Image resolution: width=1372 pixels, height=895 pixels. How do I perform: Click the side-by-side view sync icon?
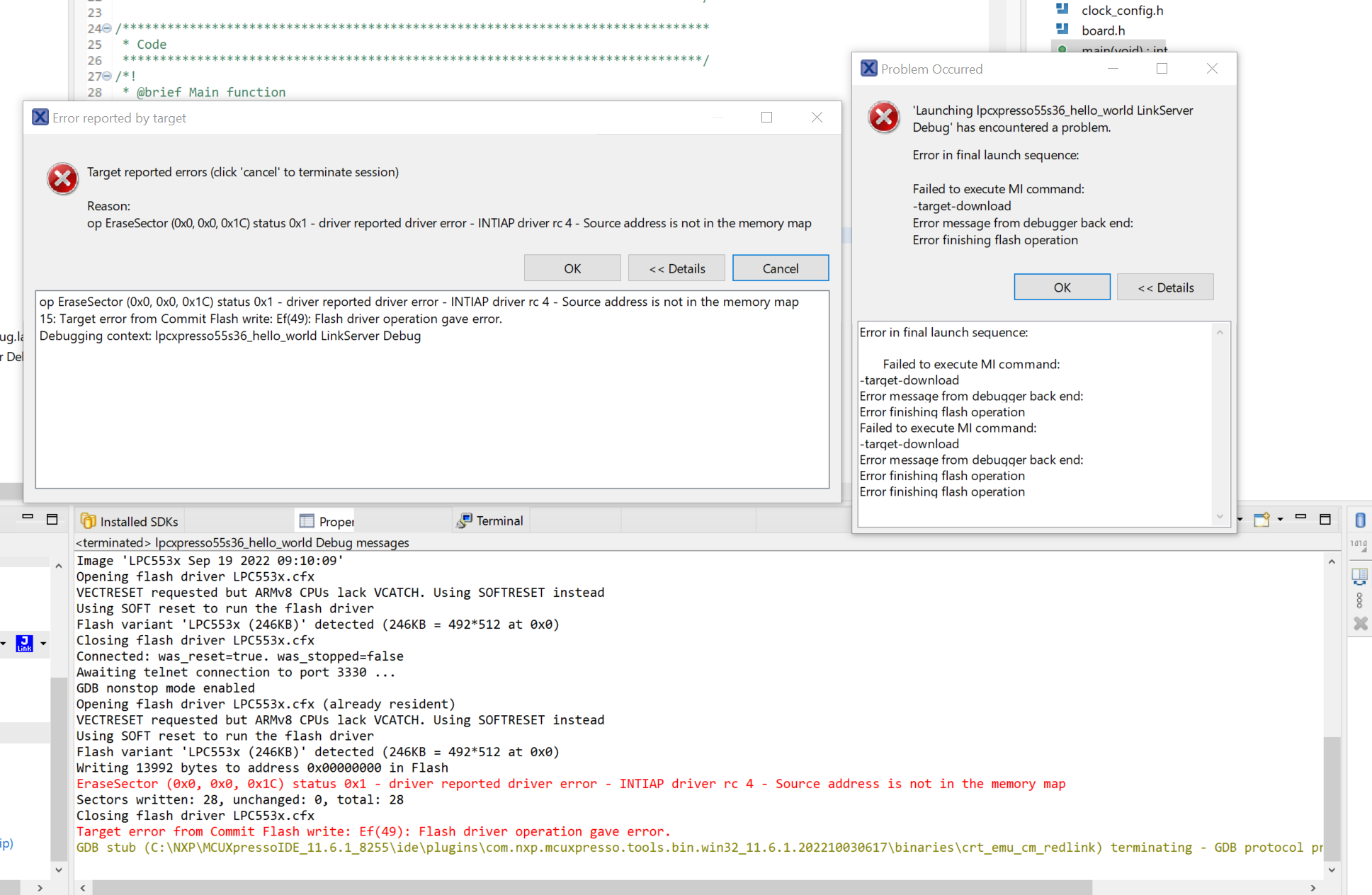[1359, 576]
